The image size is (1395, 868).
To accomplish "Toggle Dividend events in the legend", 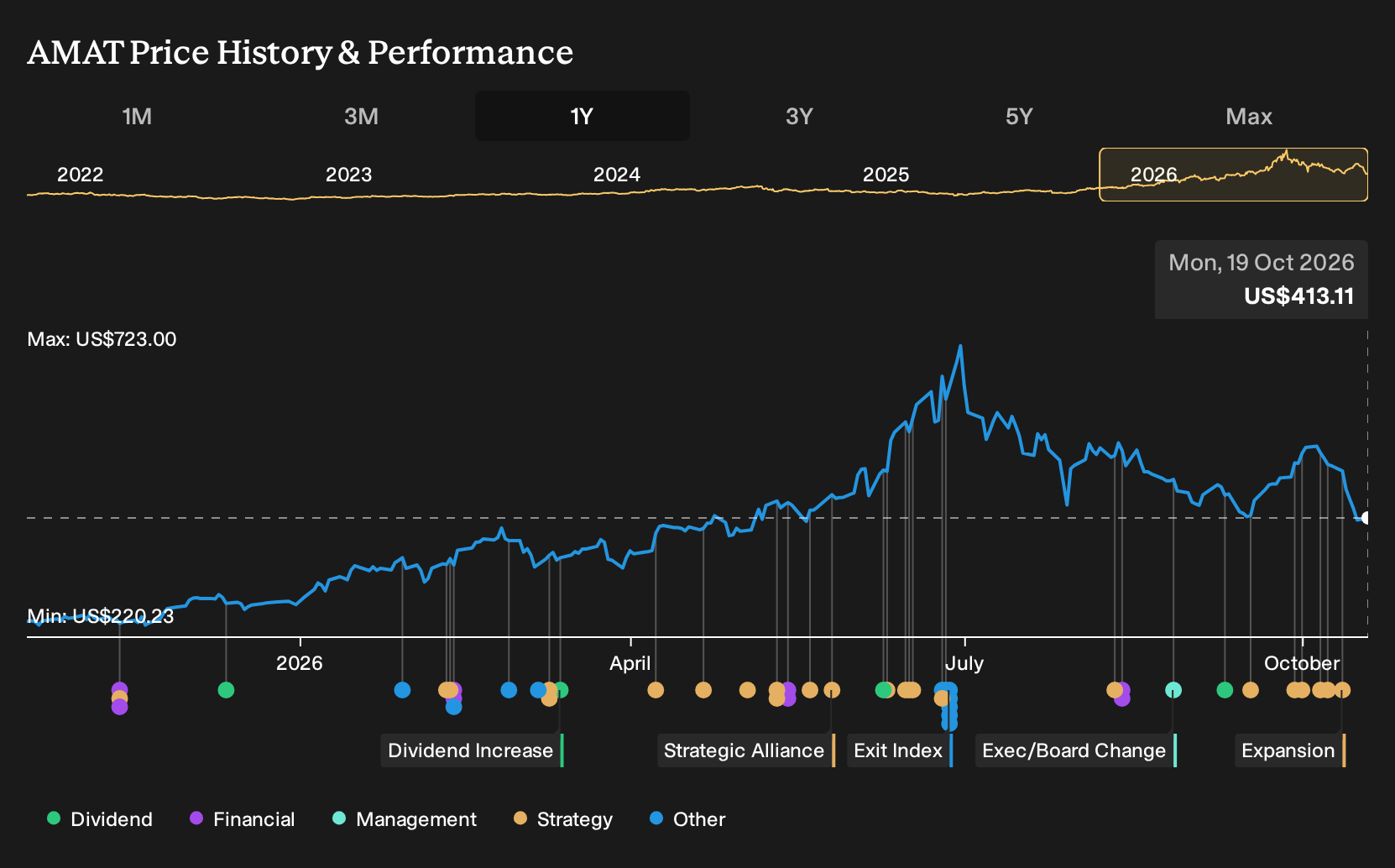I will click(x=100, y=818).
